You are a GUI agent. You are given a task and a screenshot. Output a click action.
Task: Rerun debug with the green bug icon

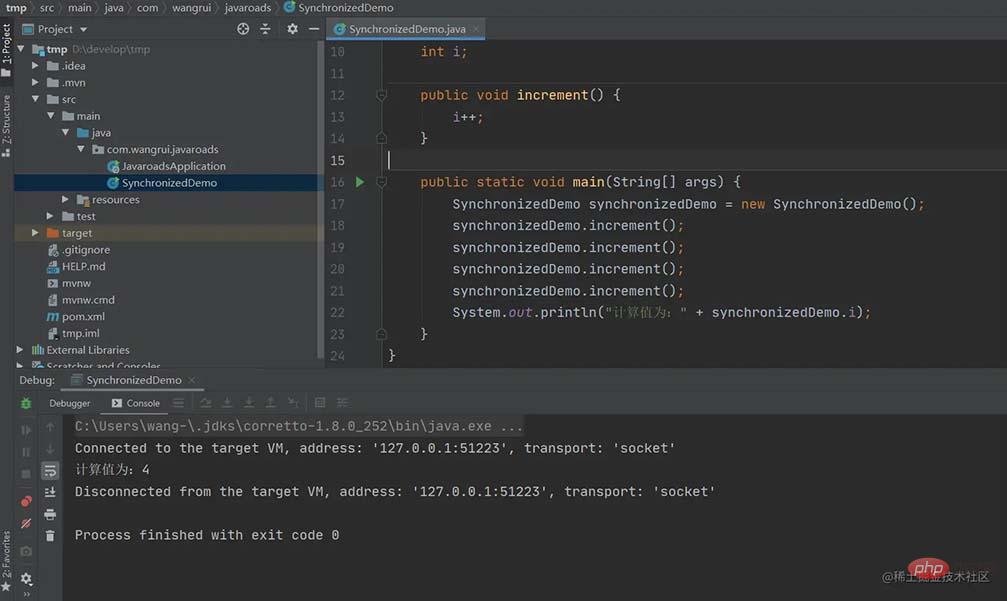(x=26, y=403)
